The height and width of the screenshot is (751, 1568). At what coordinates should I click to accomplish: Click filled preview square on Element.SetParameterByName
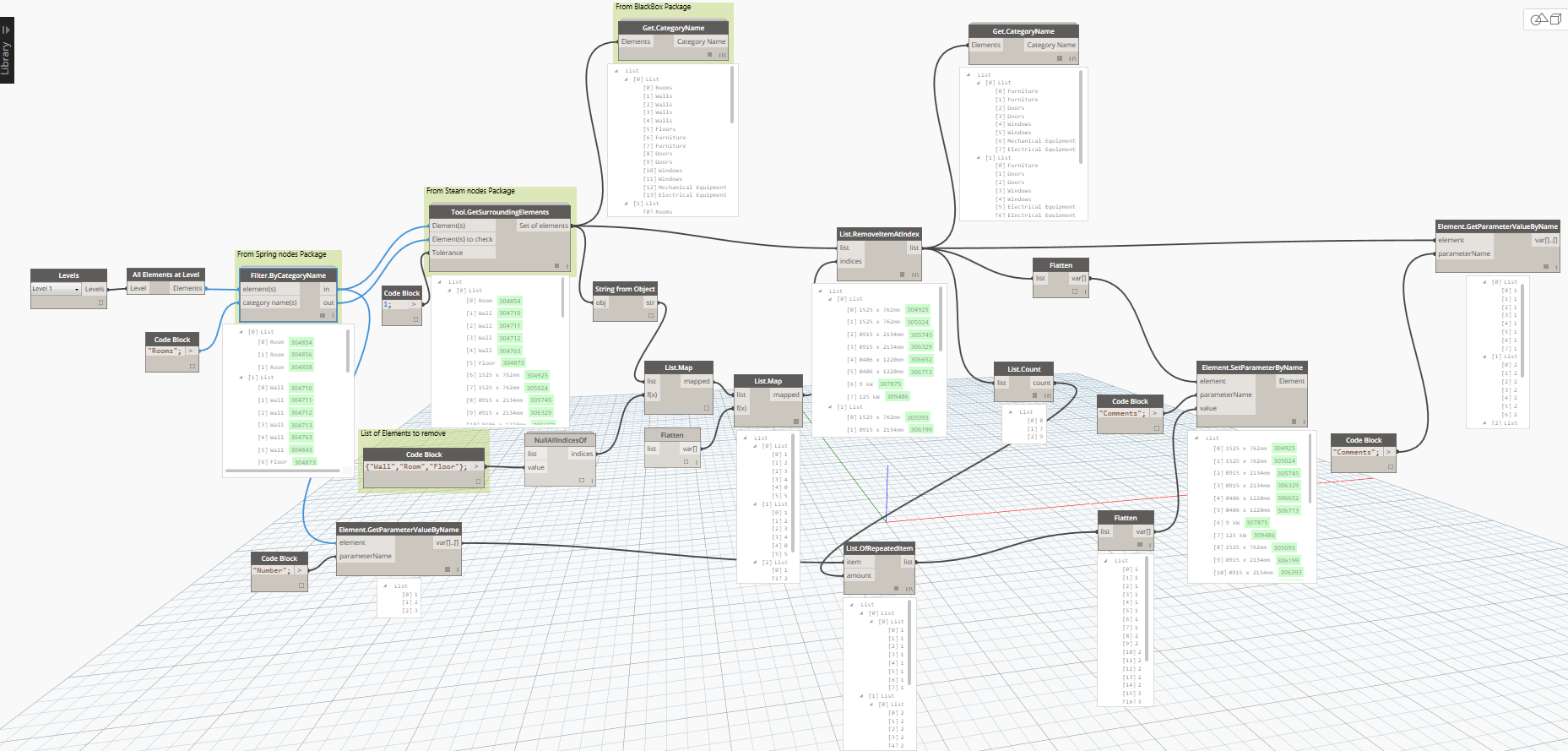pos(1293,422)
